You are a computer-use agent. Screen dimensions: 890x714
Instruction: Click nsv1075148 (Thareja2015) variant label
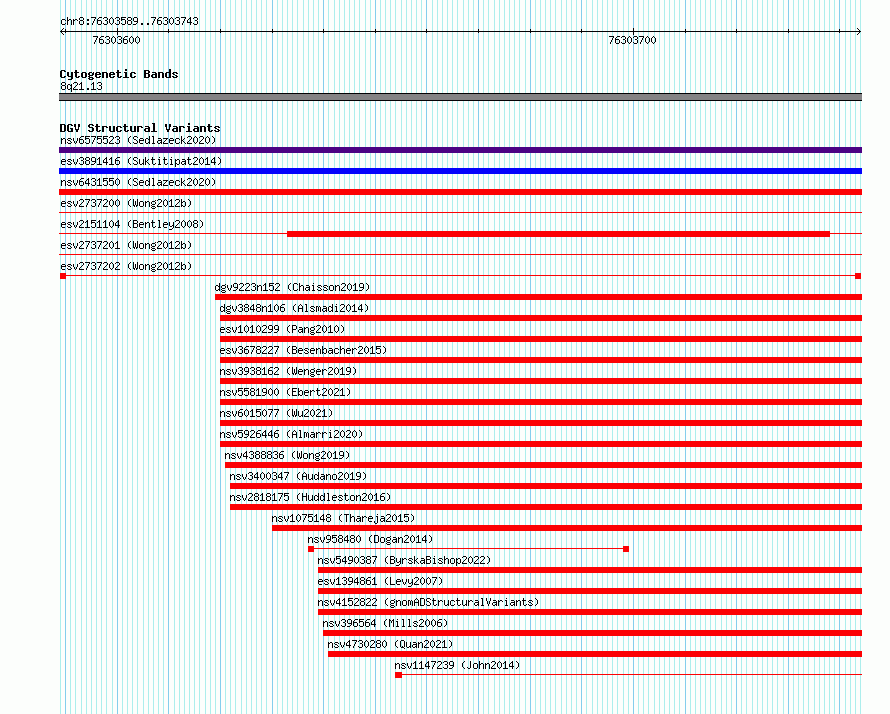[x=343, y=518]
